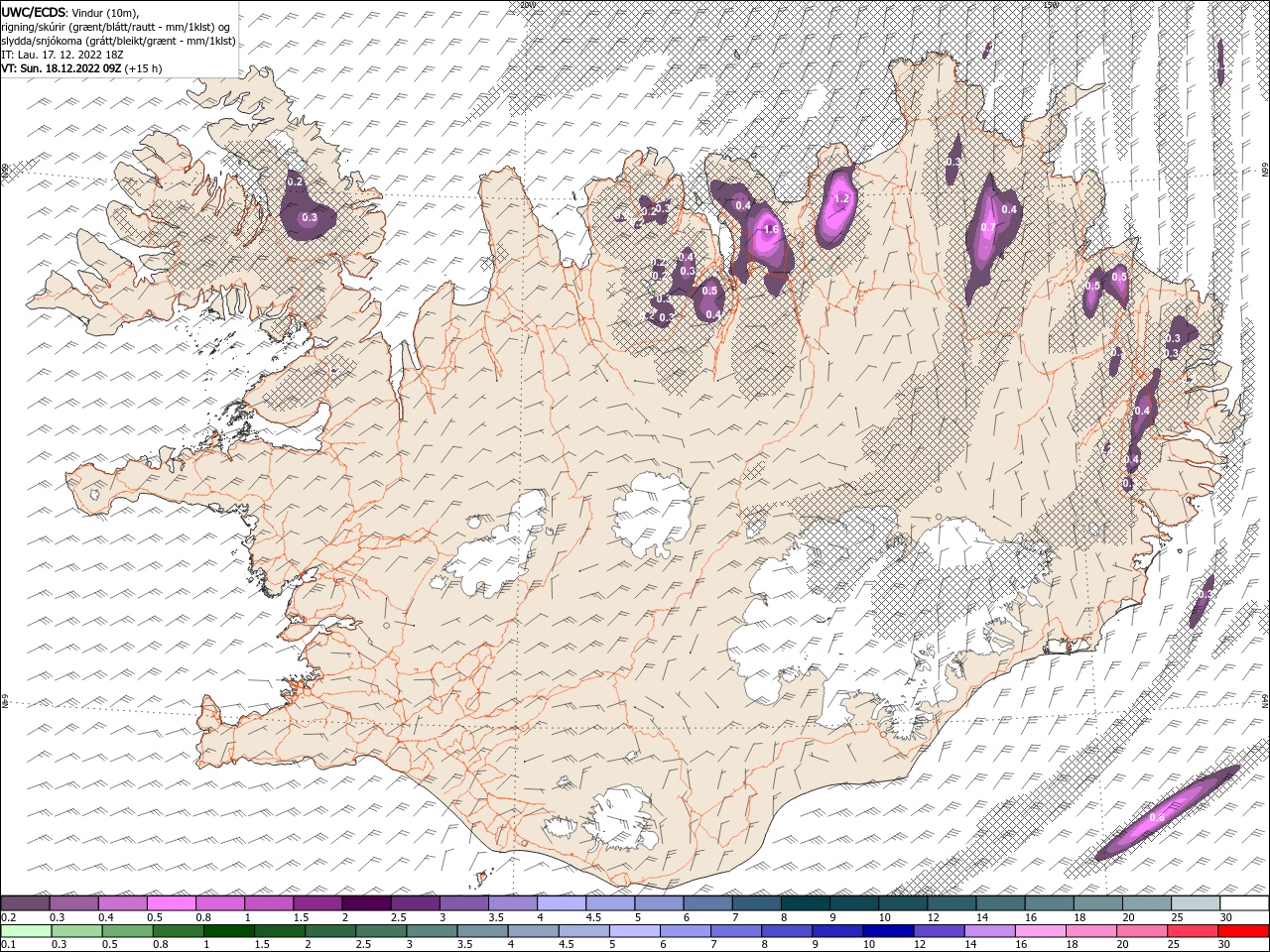
Task: Click the 0.2 value in the Westfjords snow patch
Action: coord(295,181)
